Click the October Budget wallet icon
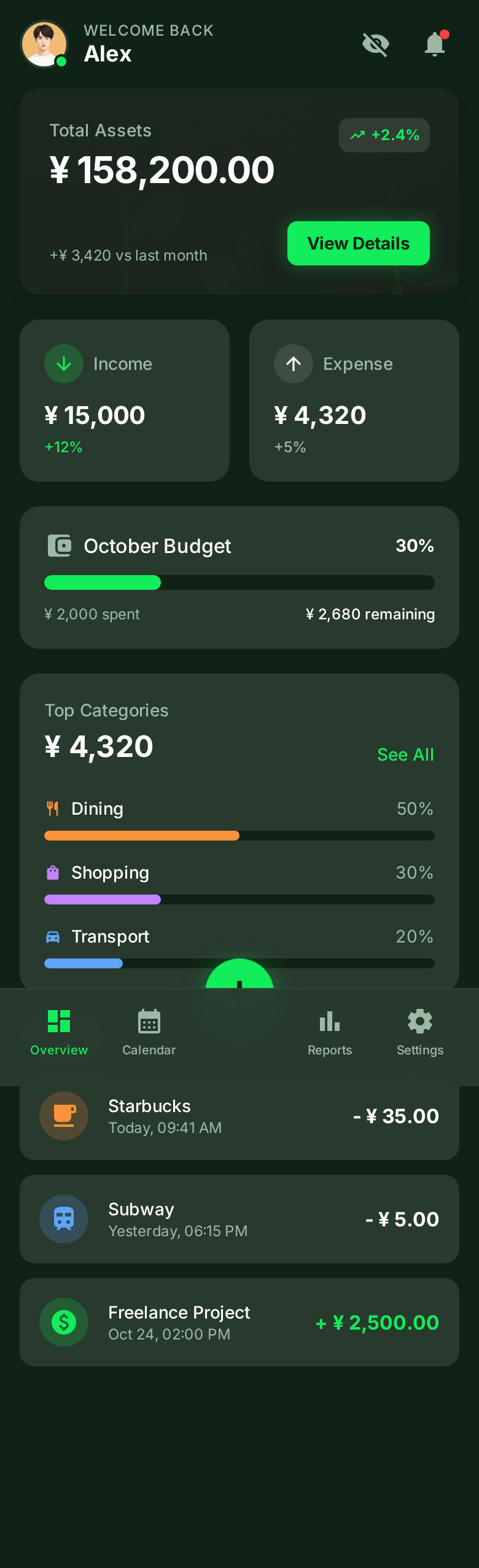 pos(60,546)
